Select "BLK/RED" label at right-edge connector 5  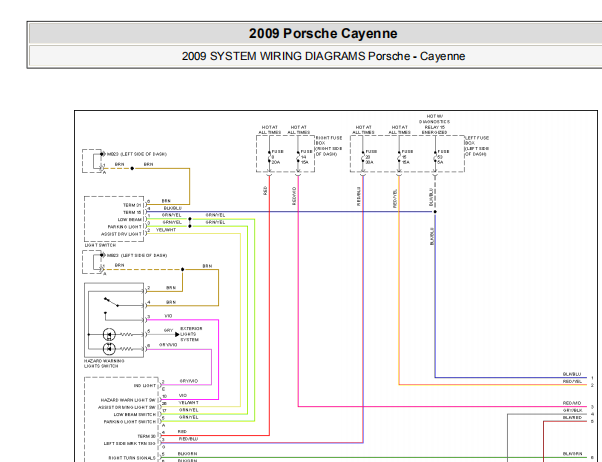pyautogui.click(x=572, y=417)
